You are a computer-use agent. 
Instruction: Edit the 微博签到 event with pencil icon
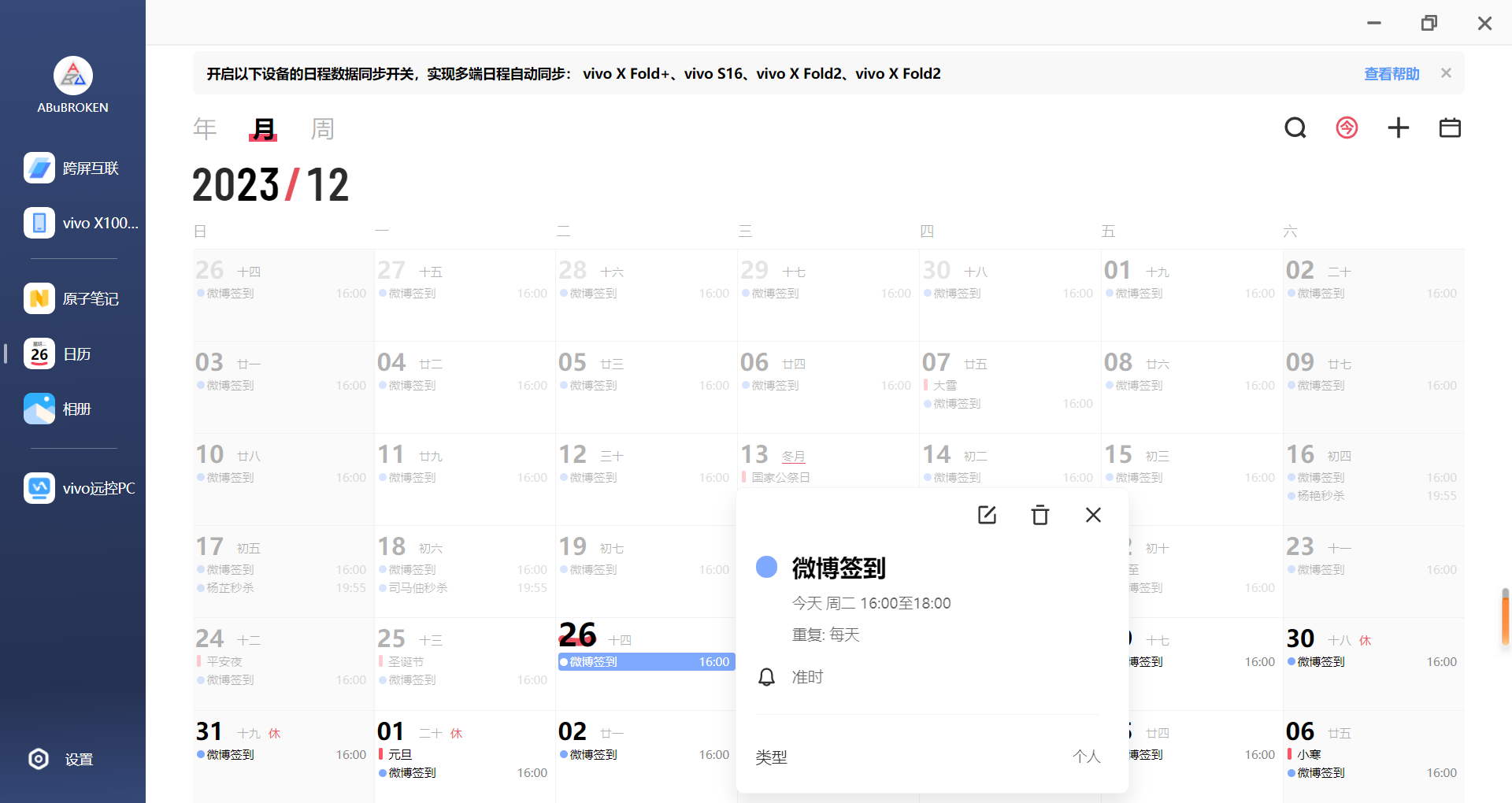pos(987,515)
